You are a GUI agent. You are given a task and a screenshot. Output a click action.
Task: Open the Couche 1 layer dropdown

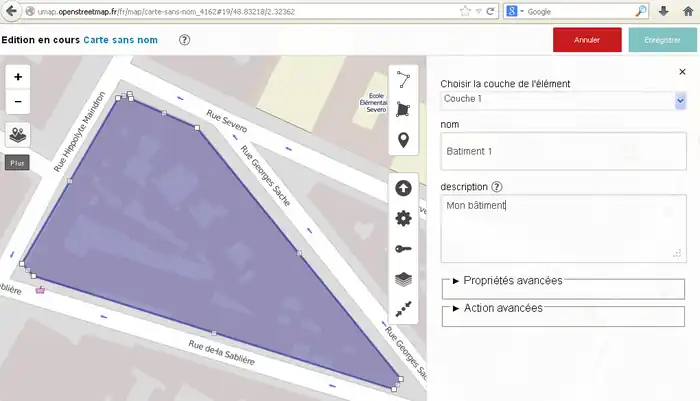pos(563,100)
